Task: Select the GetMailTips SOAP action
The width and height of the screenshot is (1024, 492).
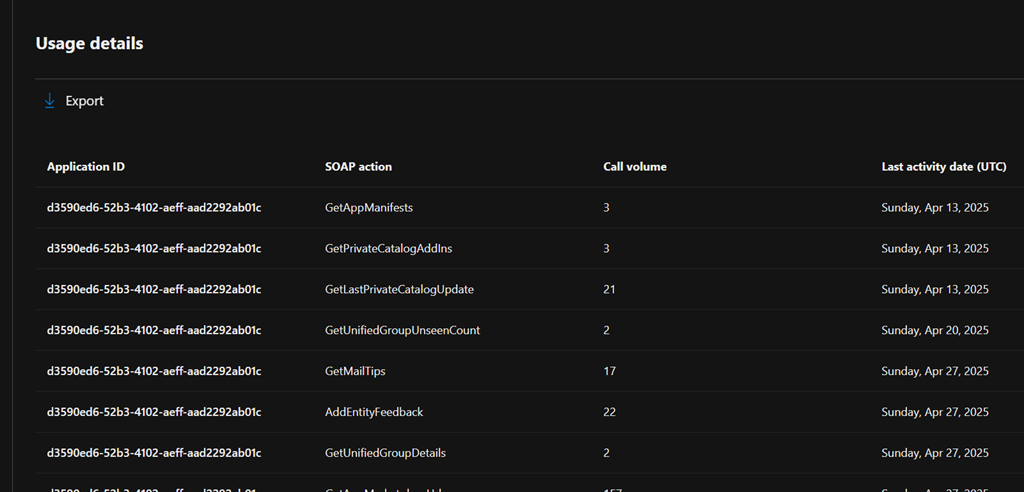Action: (355, 372)
